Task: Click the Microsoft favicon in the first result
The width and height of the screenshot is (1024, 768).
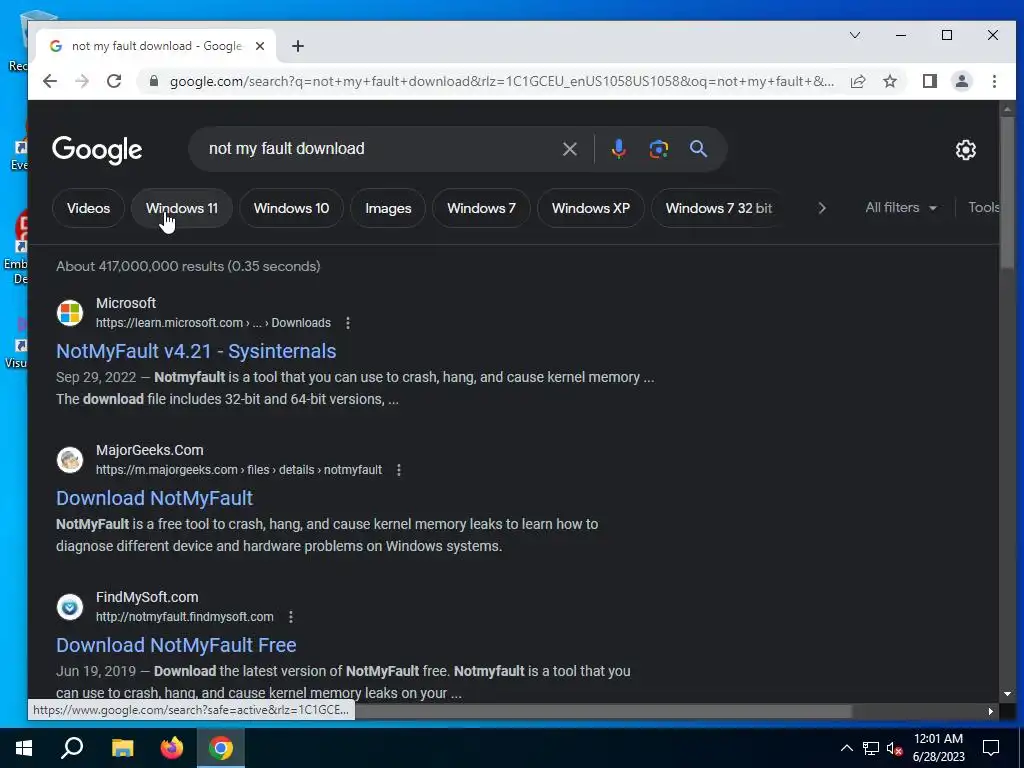Action: click(70, 313)
